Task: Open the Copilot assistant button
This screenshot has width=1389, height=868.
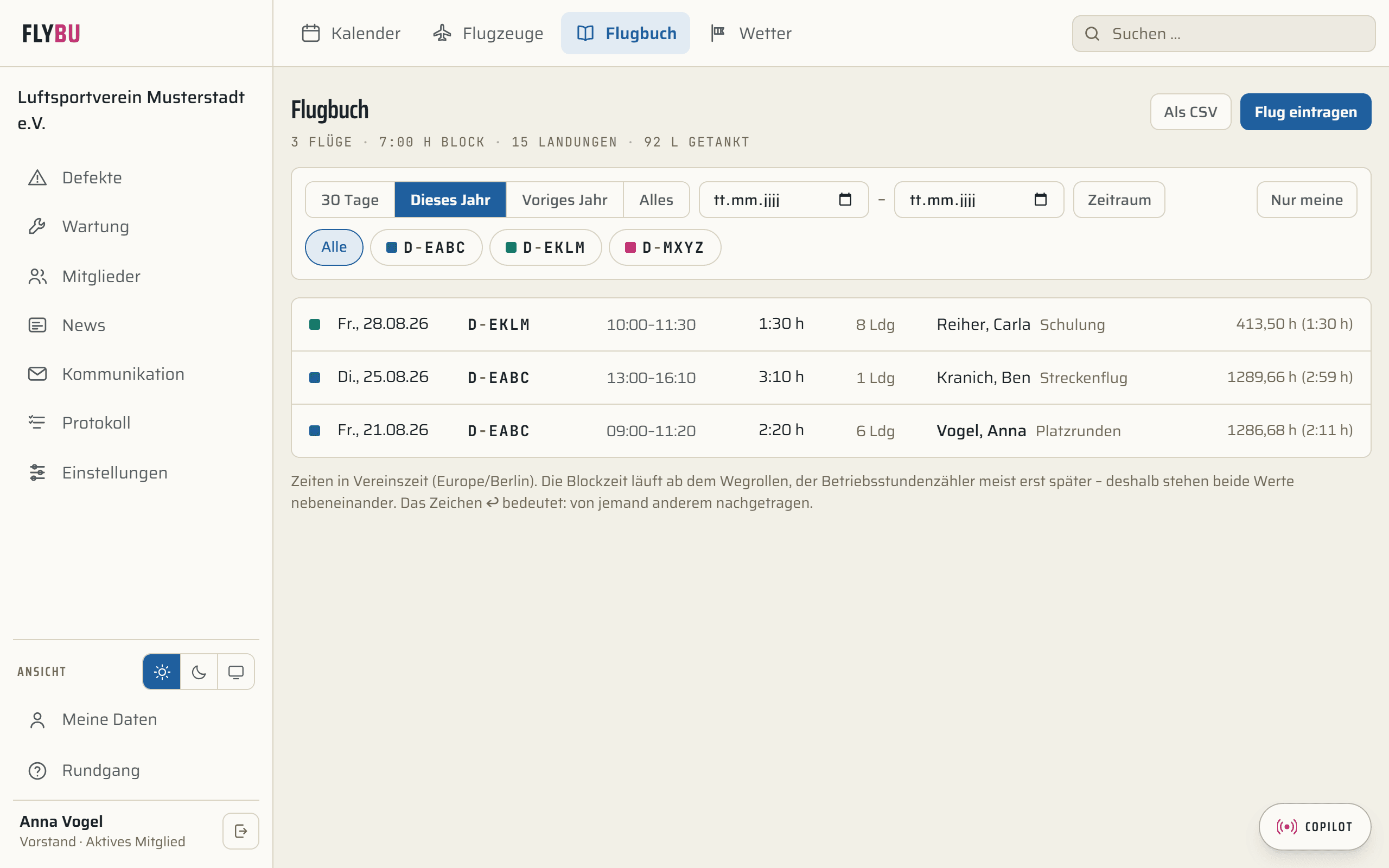Action: coord(1315,827)
